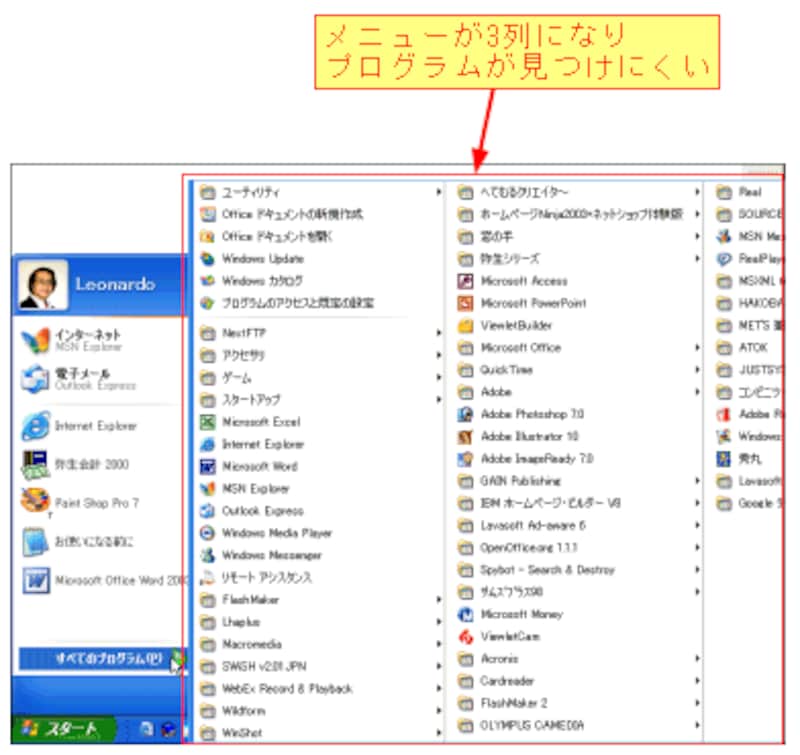Click the Microsoft Word icon in programs list
800x755 pixels.
click(x=208, y=466)
